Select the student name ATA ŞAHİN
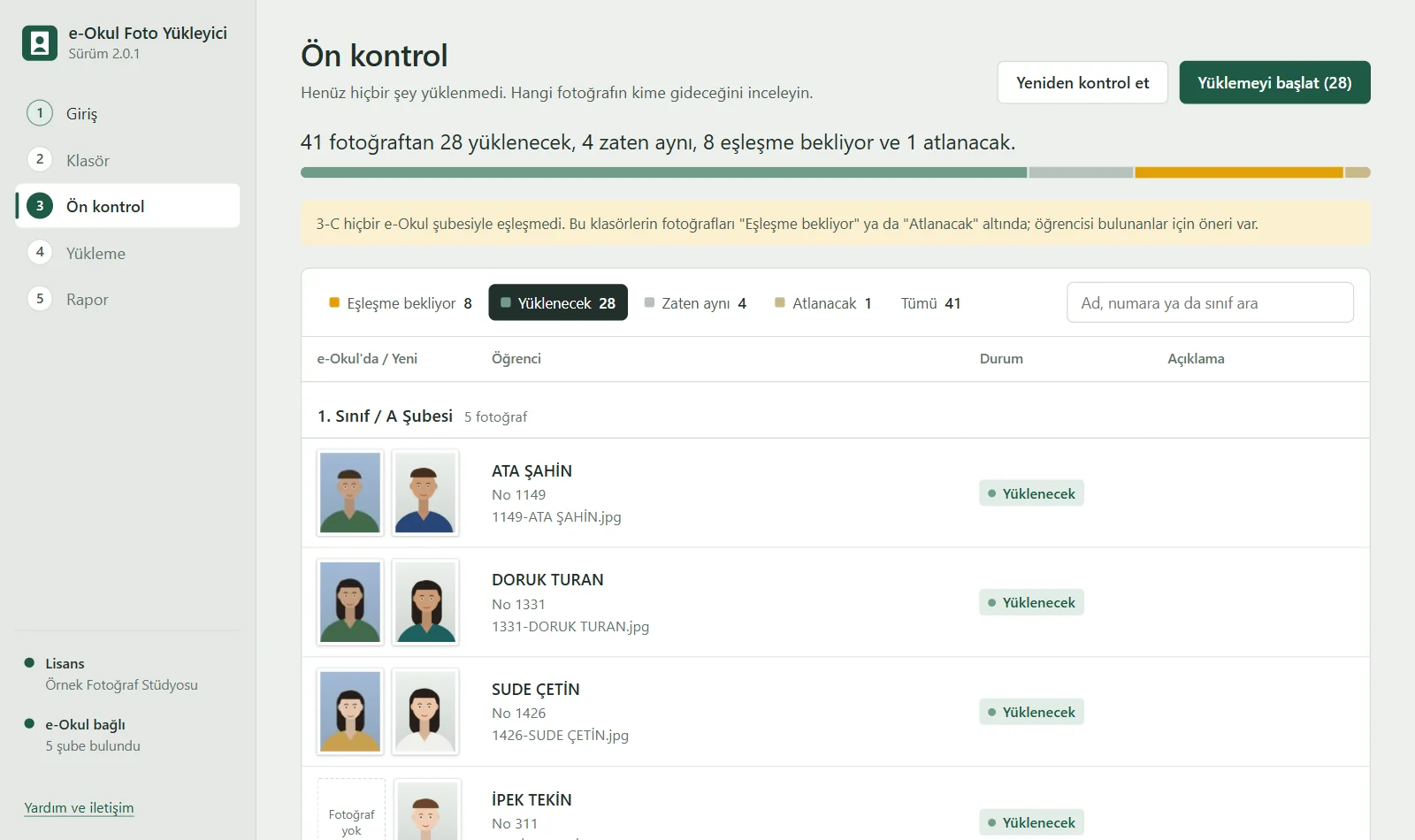Screen dimensions: 1415x840 coord(532,471)
